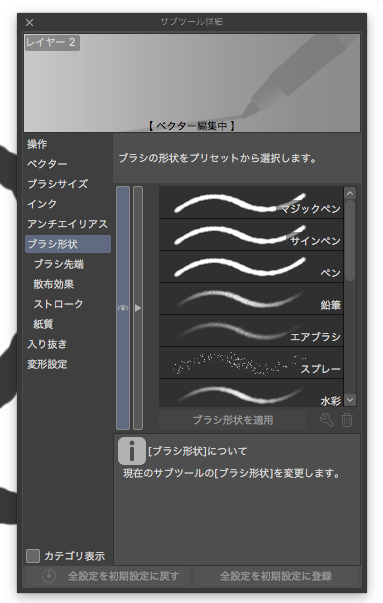Click the preset list scrollbar thumb
The width and height of the screenshot is (383, 603).
coord(350,240)
